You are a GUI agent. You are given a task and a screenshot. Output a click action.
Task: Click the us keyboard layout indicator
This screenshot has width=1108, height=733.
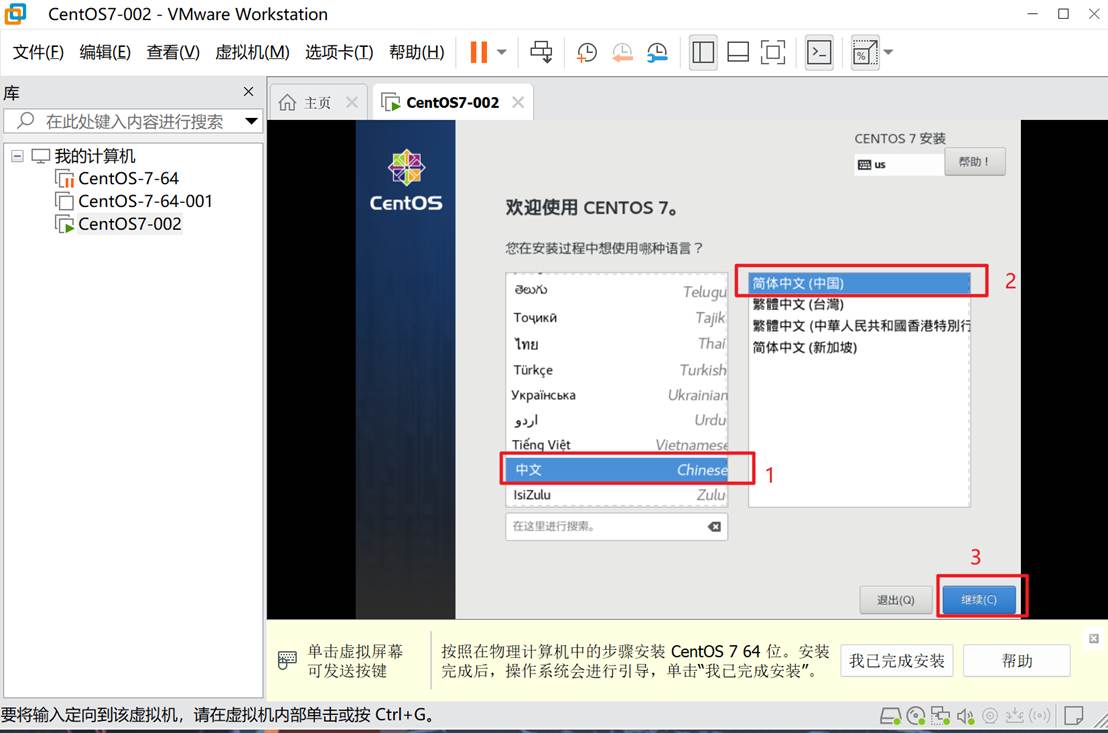(899, 165)
